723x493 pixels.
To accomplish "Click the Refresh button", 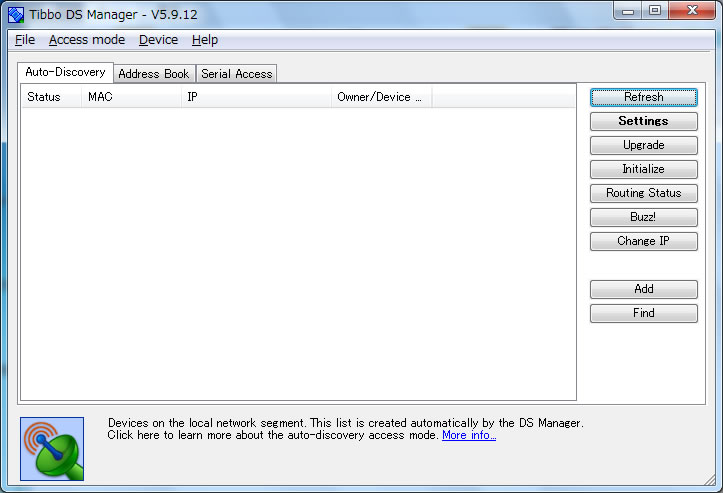I will (x=644, y=97).
